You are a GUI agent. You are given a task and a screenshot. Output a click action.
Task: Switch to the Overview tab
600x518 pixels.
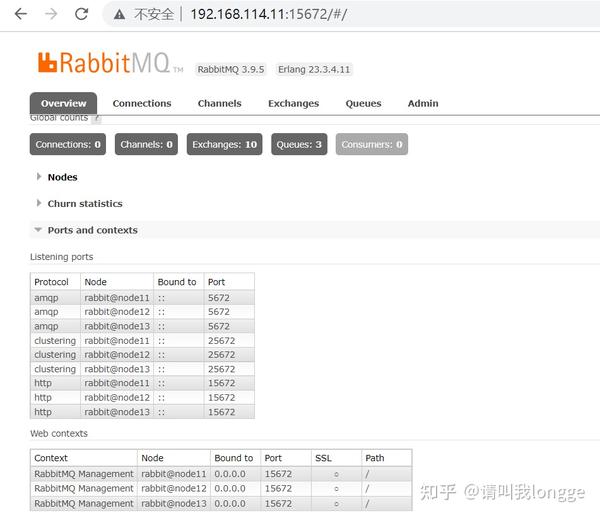tap(64, 103)
